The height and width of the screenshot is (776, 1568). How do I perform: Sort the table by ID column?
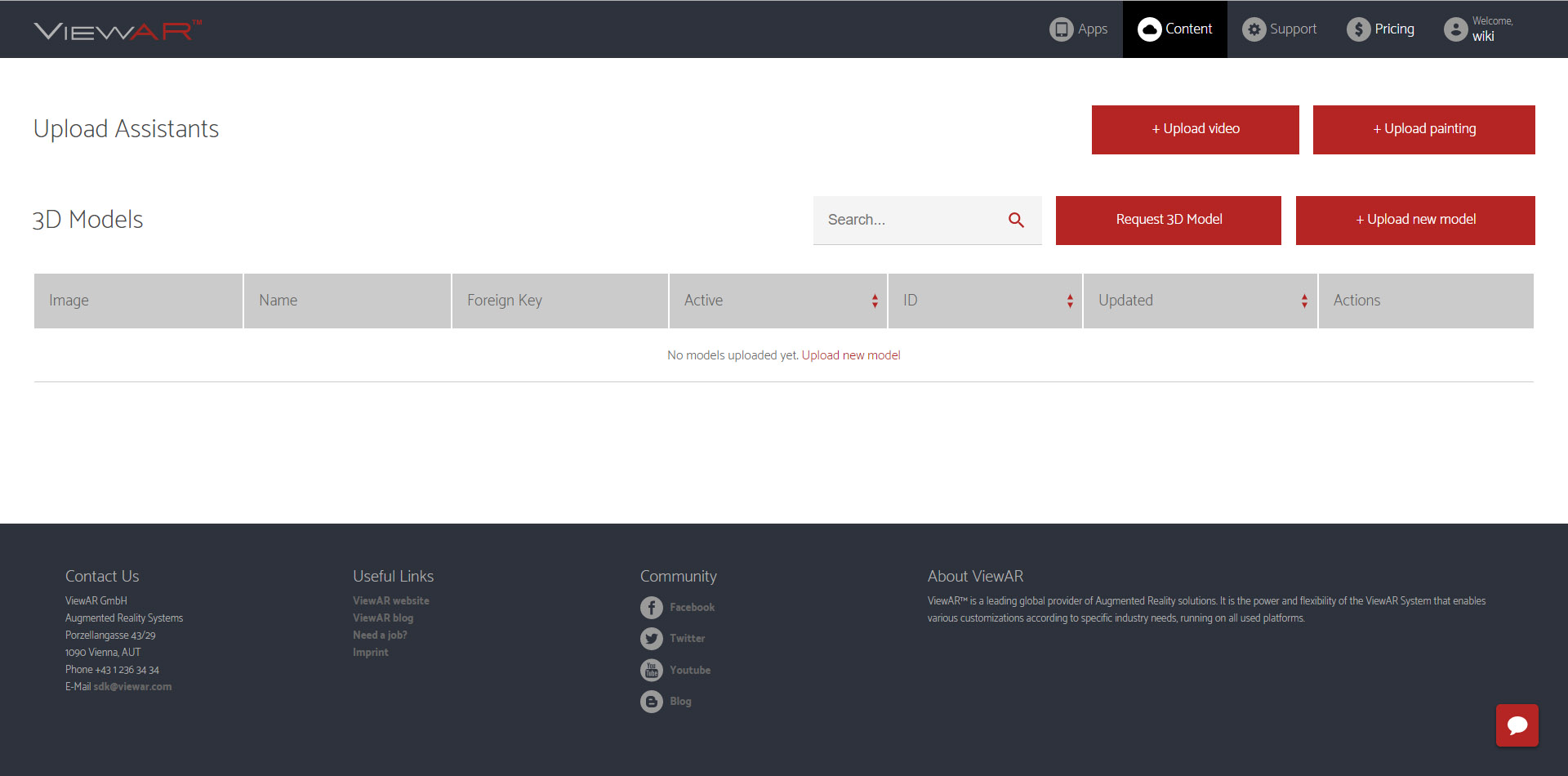coord(1069,301)
